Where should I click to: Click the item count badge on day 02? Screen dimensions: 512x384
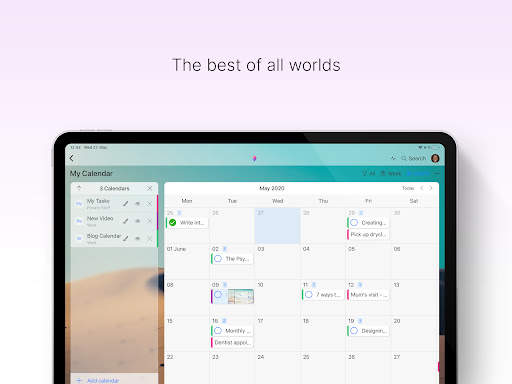coord(225,249)
